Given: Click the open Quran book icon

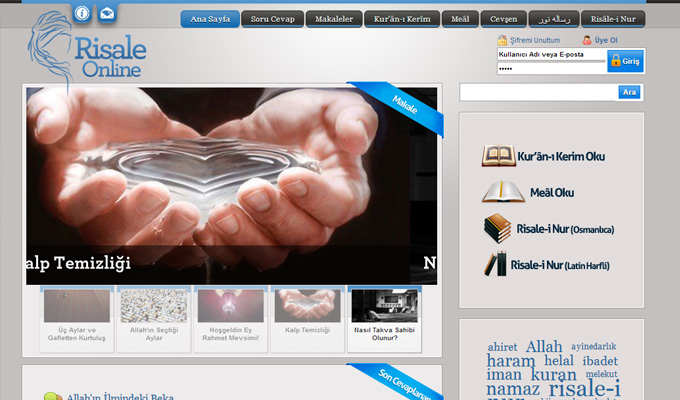Looking at the screenshot, I should click(499, 156).
